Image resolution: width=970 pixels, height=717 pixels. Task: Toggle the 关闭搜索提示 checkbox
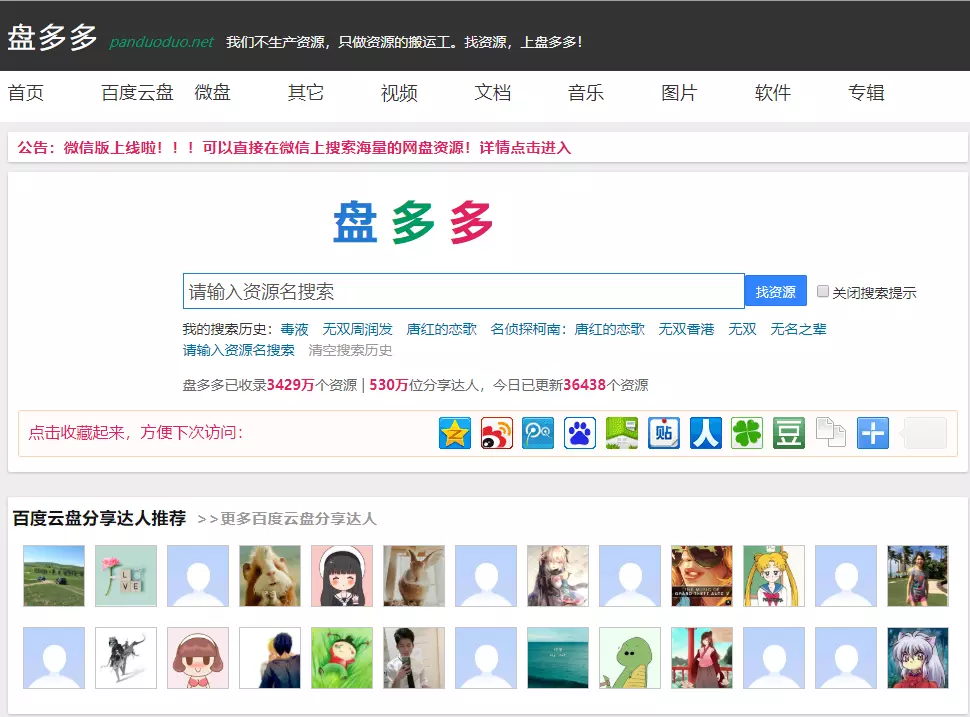[x=823, y=292]
